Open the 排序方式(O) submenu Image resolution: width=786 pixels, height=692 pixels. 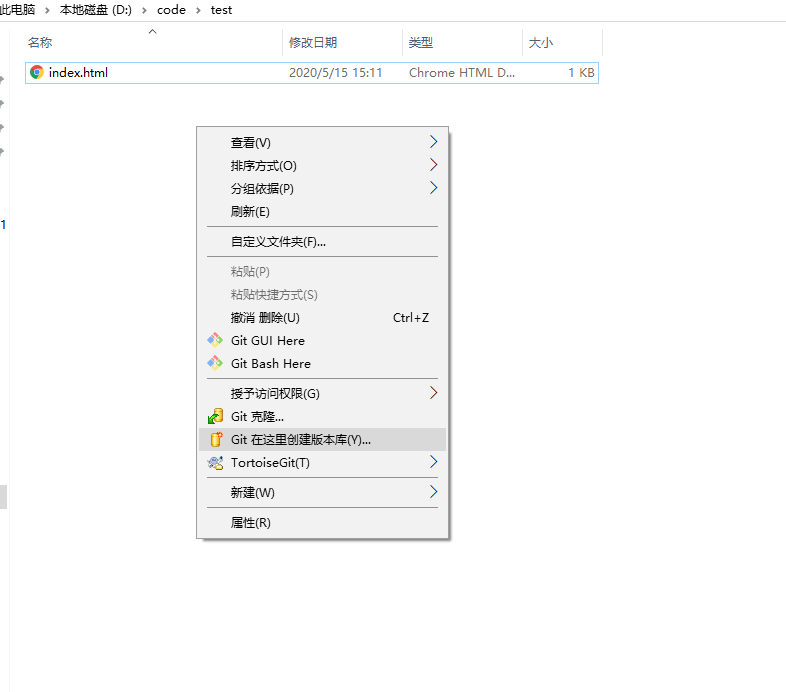pyautogui.click(x=322, y=165)
